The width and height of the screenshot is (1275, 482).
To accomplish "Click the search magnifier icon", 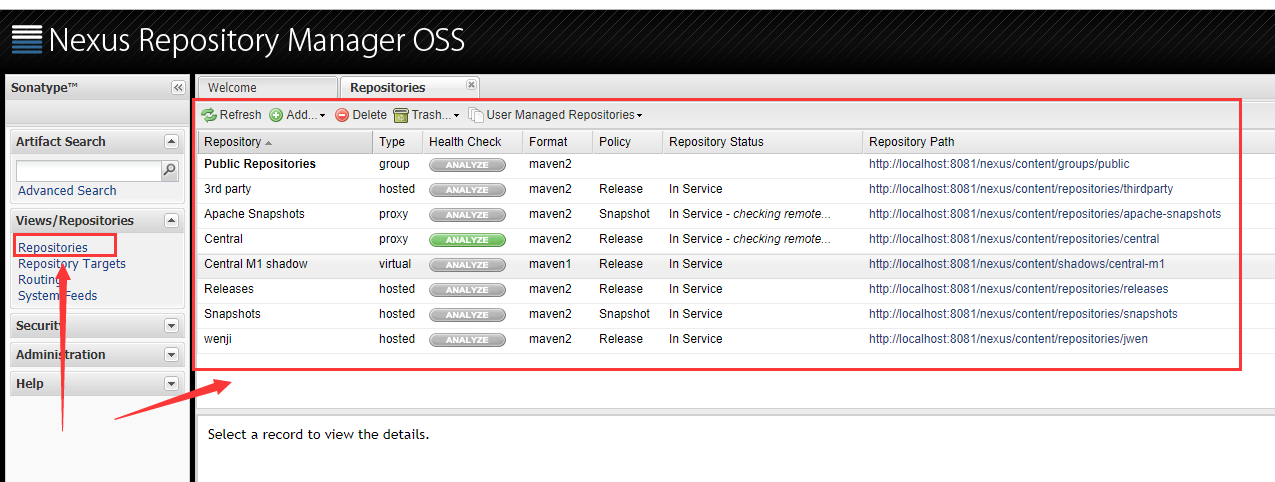I will click(170, 170).
